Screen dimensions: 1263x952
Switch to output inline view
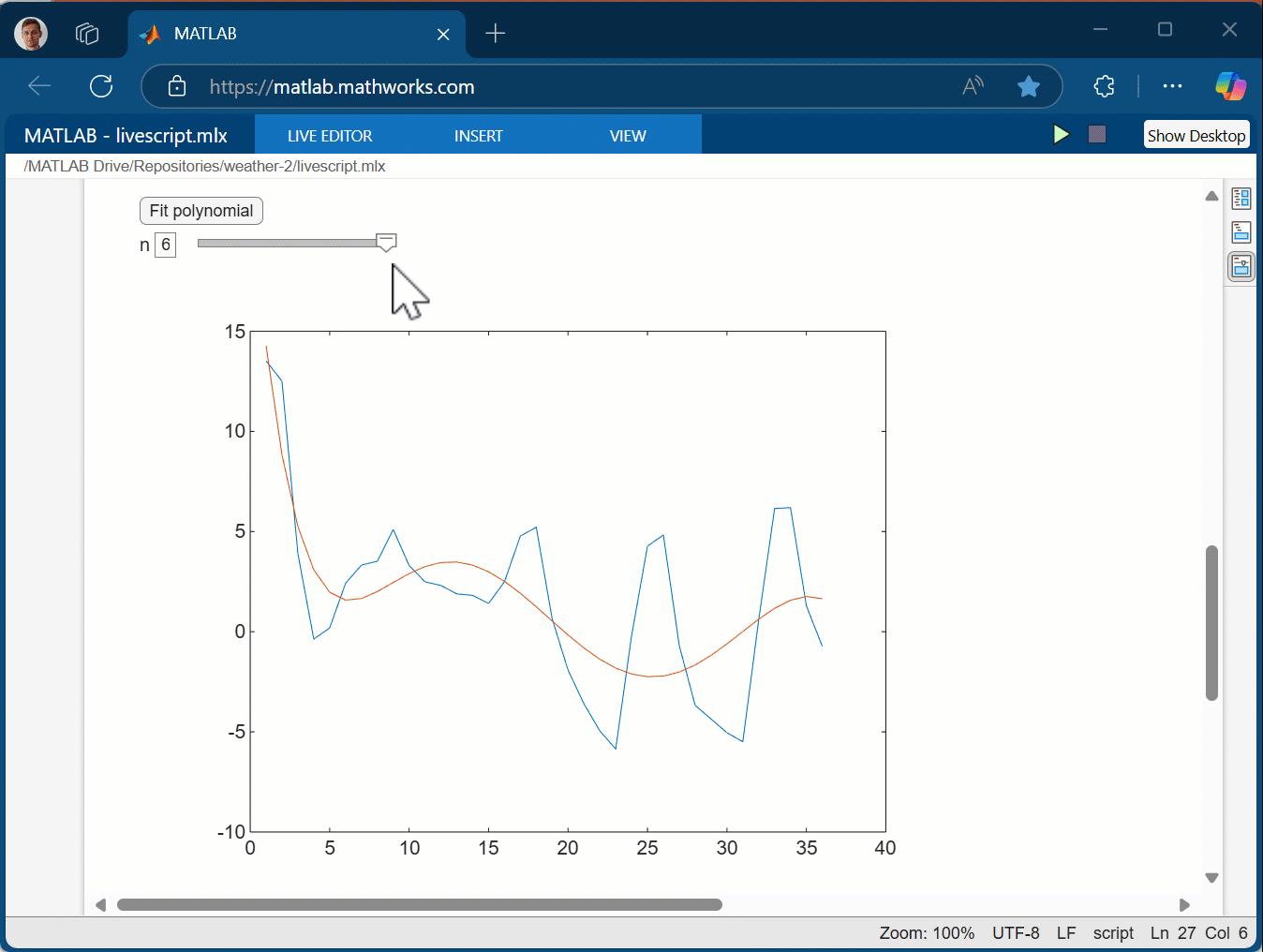point(1241,232)
